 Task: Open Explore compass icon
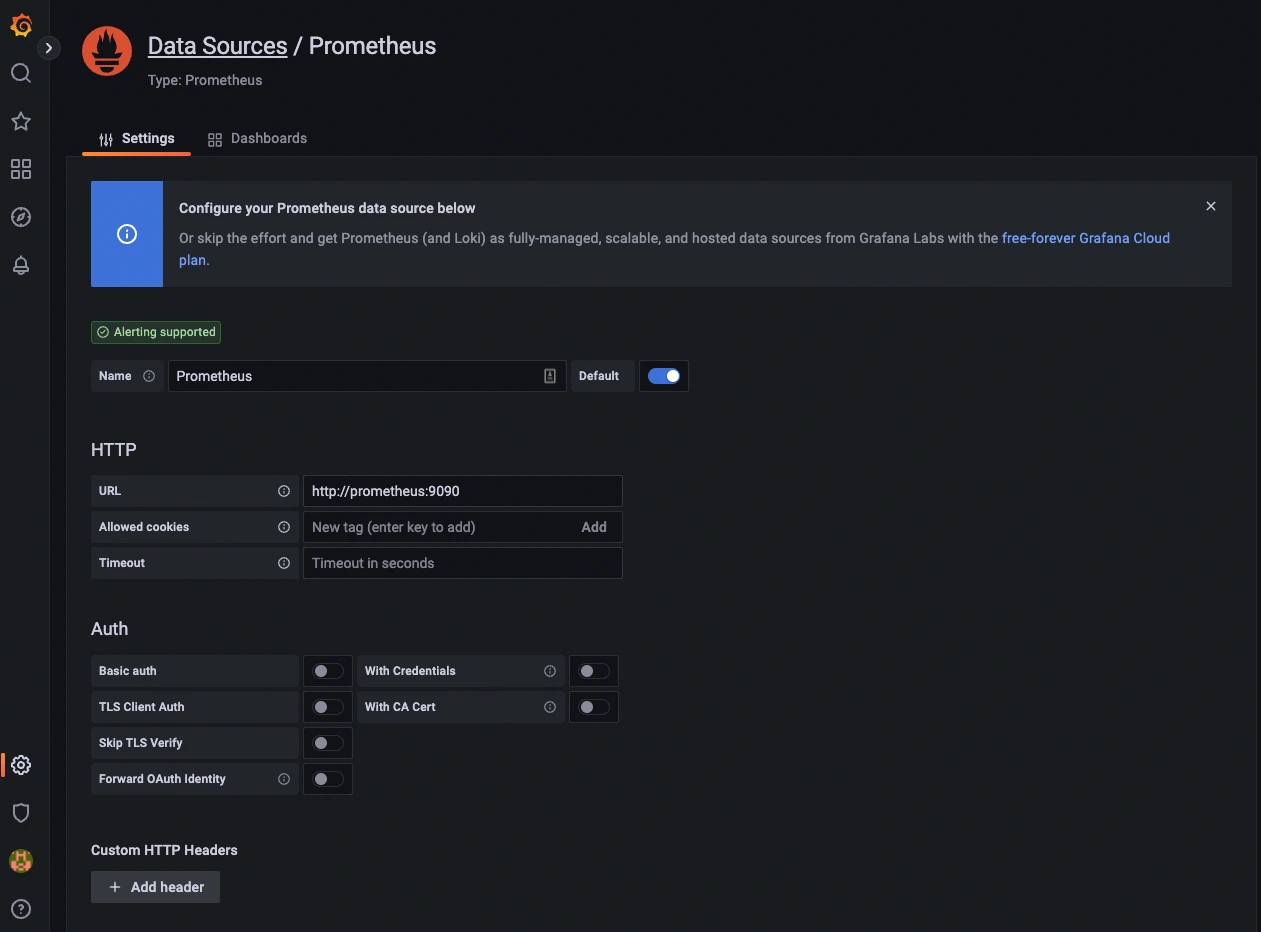click(21, 217)
